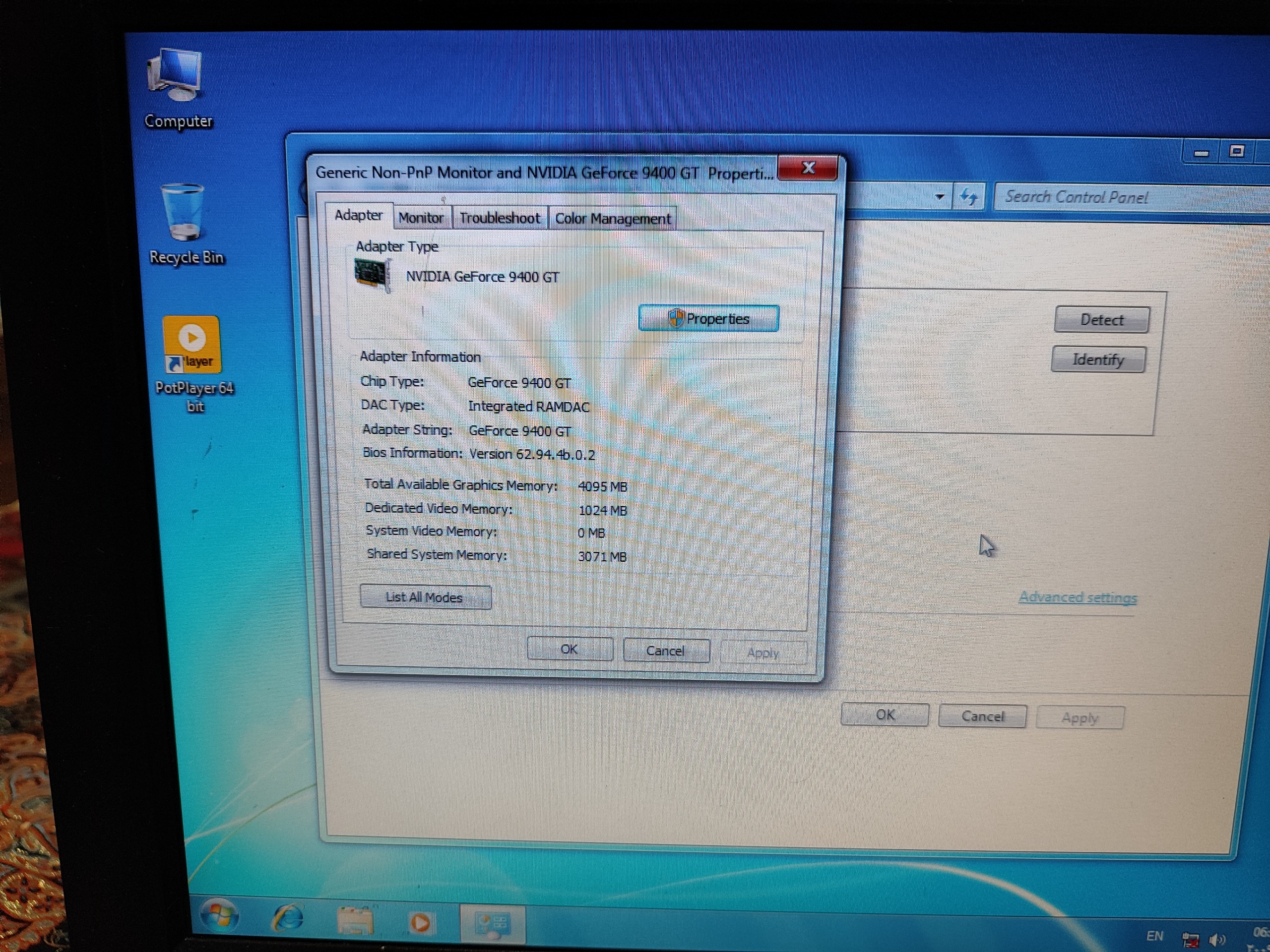Click the volume speaker tray icon
The image size is (1270, 952).
click(x=1217, y=940)
